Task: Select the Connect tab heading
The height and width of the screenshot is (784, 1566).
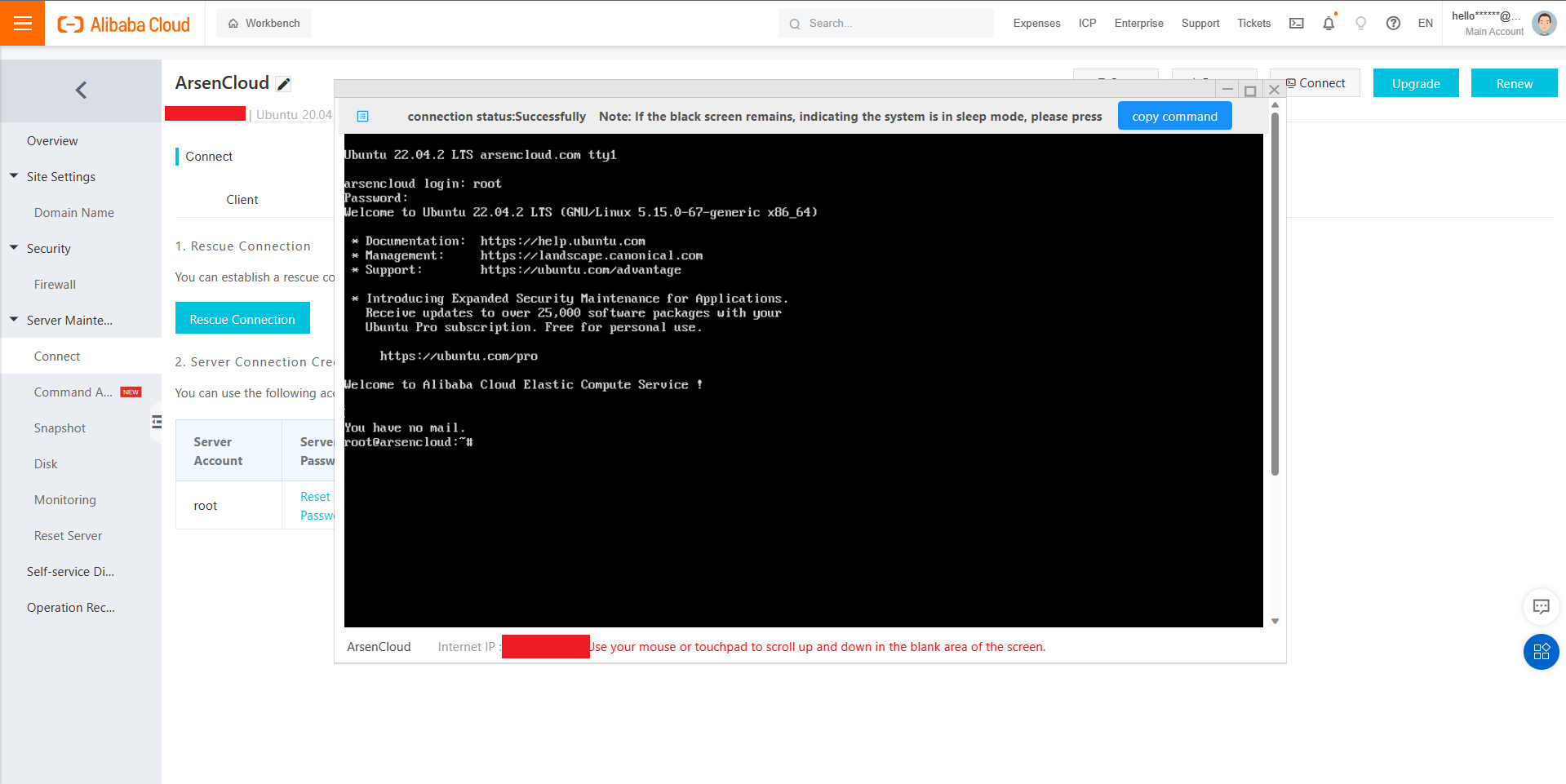Action: [x=209, y=157]
